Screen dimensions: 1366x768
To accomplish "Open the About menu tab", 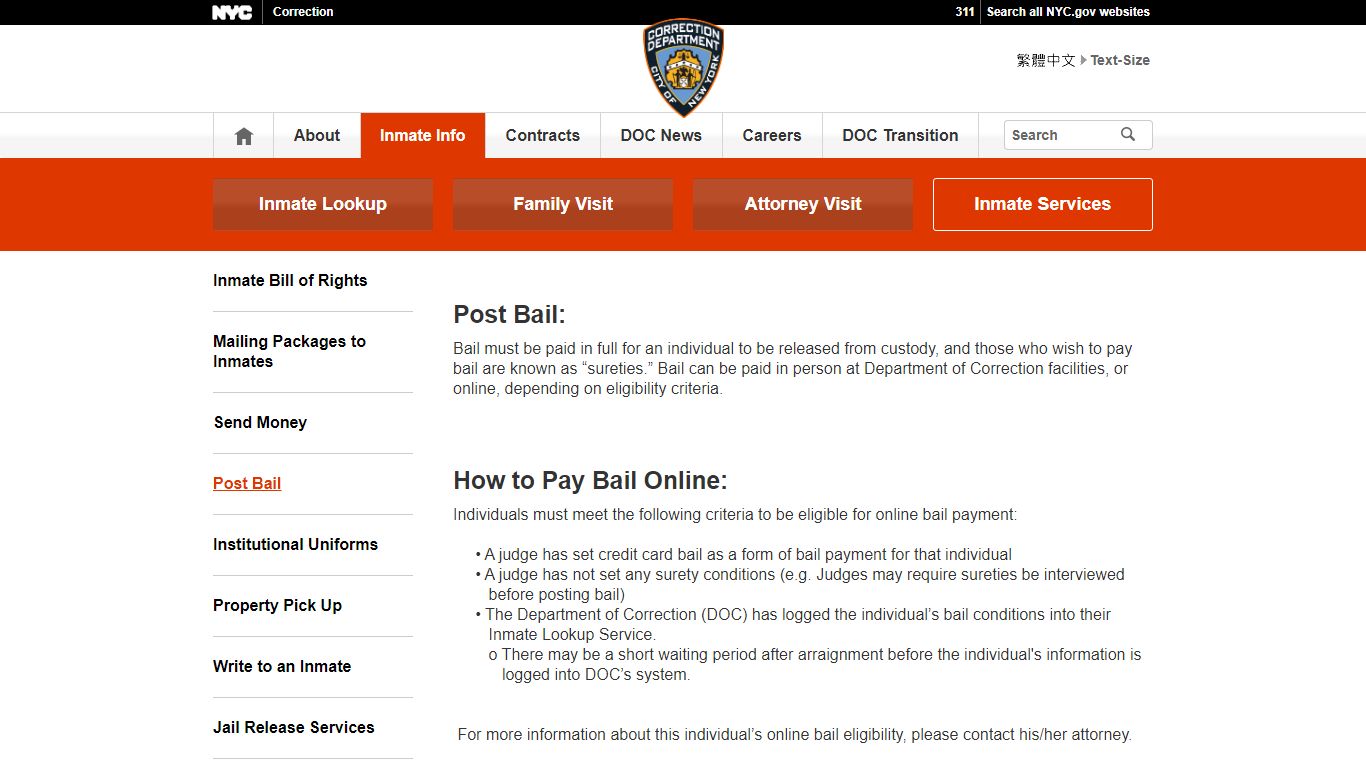I will click(317, 135).
